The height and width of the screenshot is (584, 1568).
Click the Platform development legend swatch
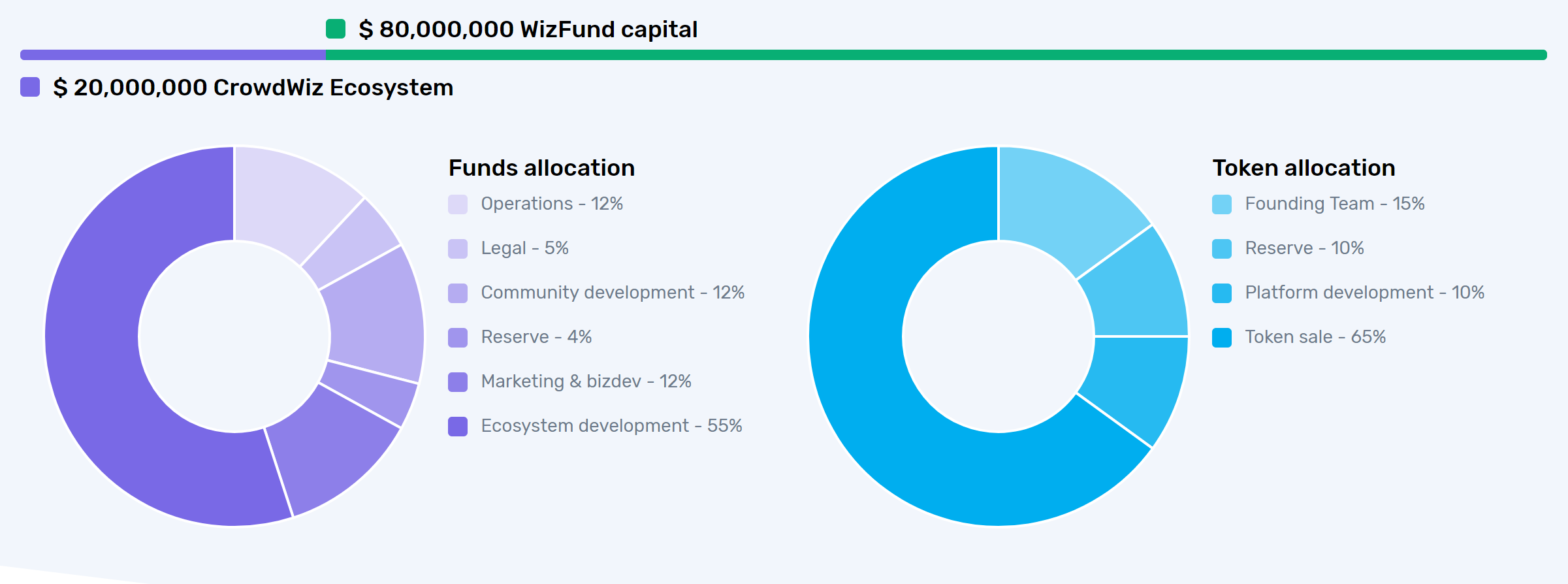pos(1222,293)
